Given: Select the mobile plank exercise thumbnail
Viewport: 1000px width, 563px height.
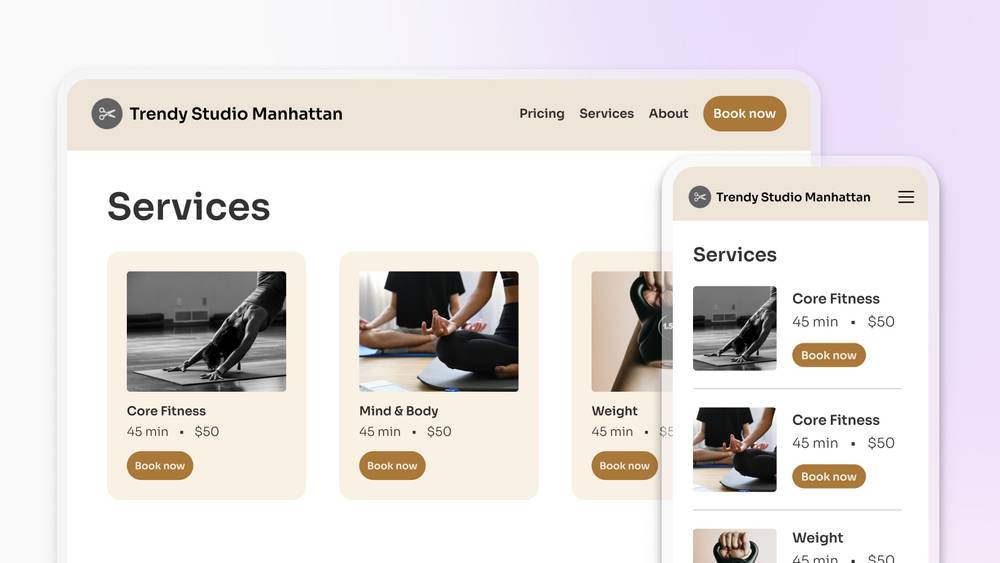Looking at the screenshot, I should click(735, 328).
